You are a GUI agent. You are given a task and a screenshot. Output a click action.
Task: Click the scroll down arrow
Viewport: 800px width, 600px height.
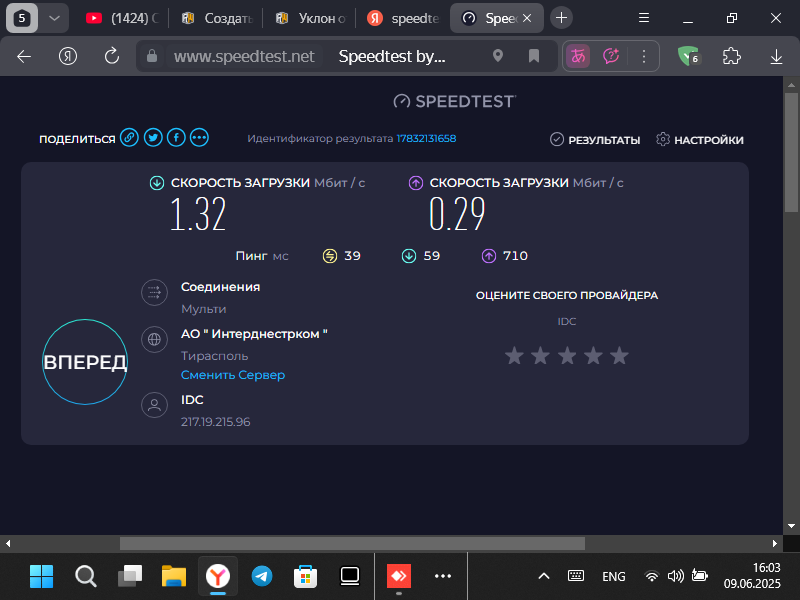pos(791,526)
